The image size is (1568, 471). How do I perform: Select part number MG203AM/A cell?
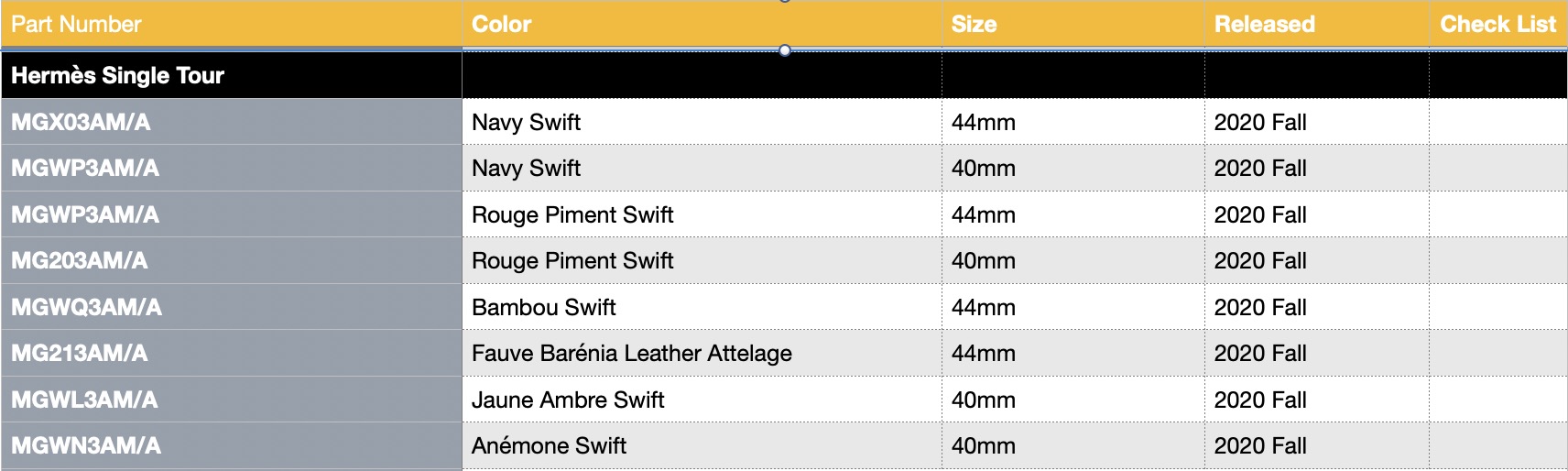coord(232,260)
